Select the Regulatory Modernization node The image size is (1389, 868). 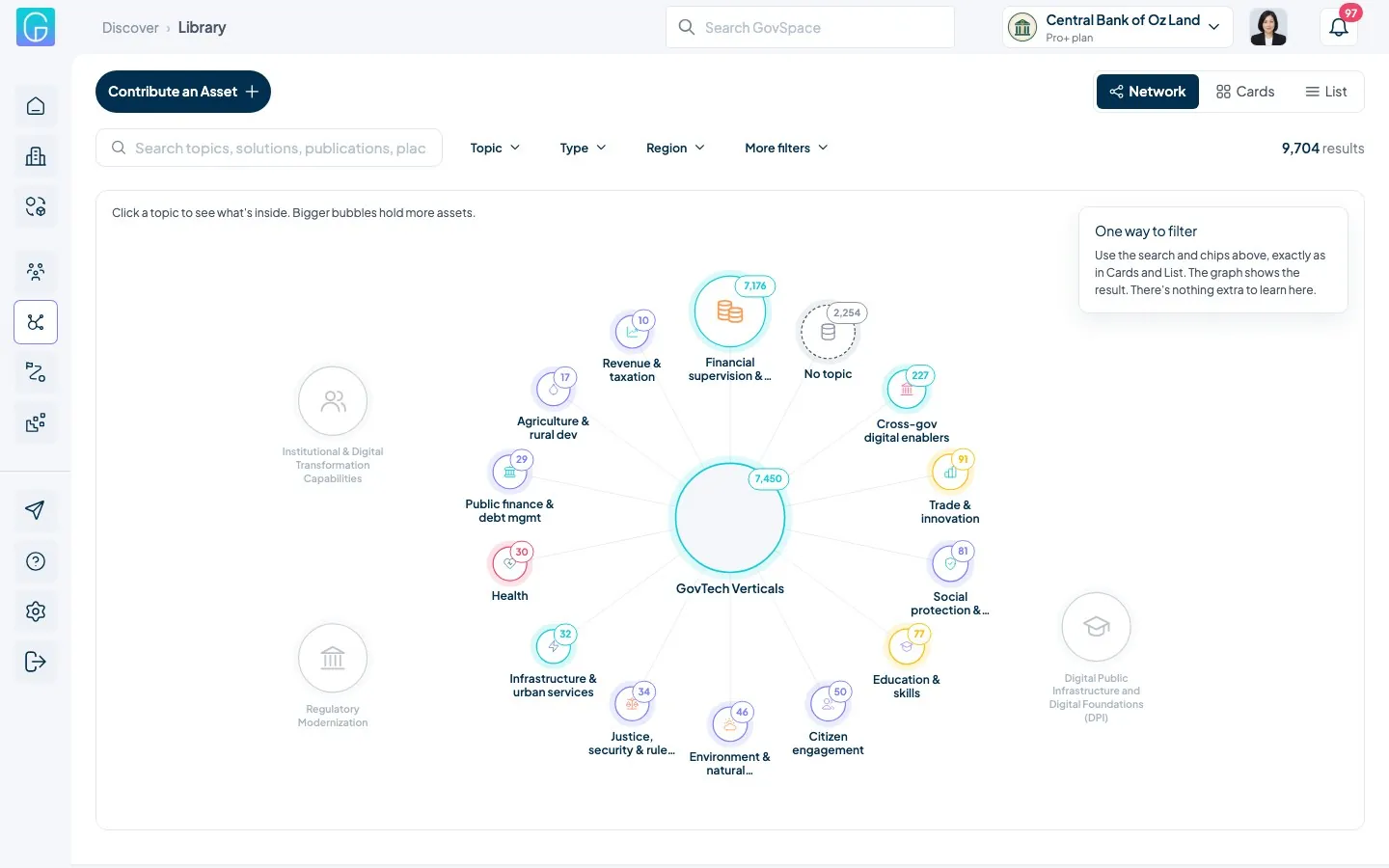pos(333,659)
